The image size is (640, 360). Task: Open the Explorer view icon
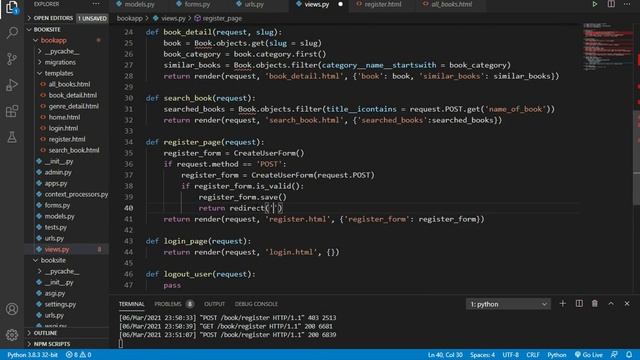pyautogui.click(x=12, y=7)
